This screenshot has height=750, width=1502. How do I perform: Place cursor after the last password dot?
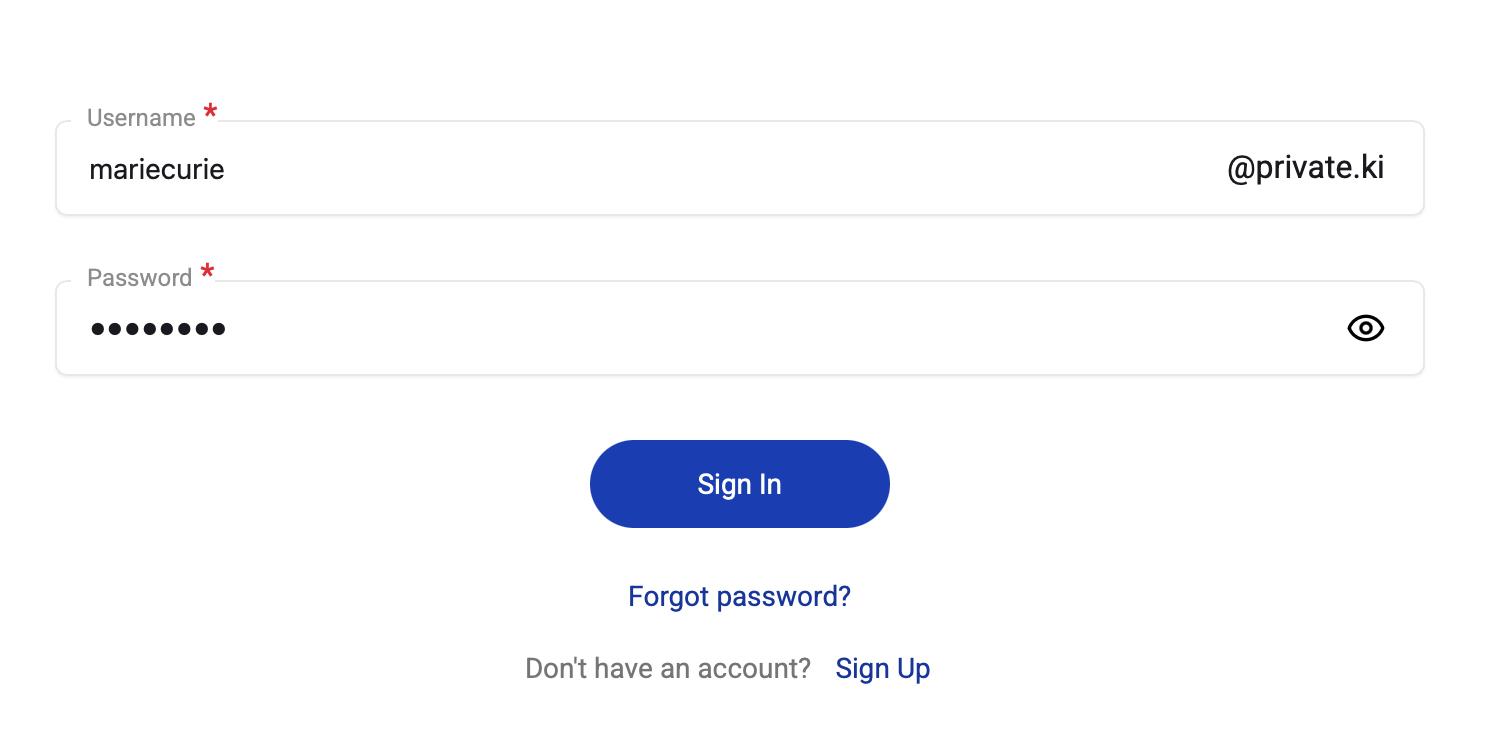pos(227,328)
